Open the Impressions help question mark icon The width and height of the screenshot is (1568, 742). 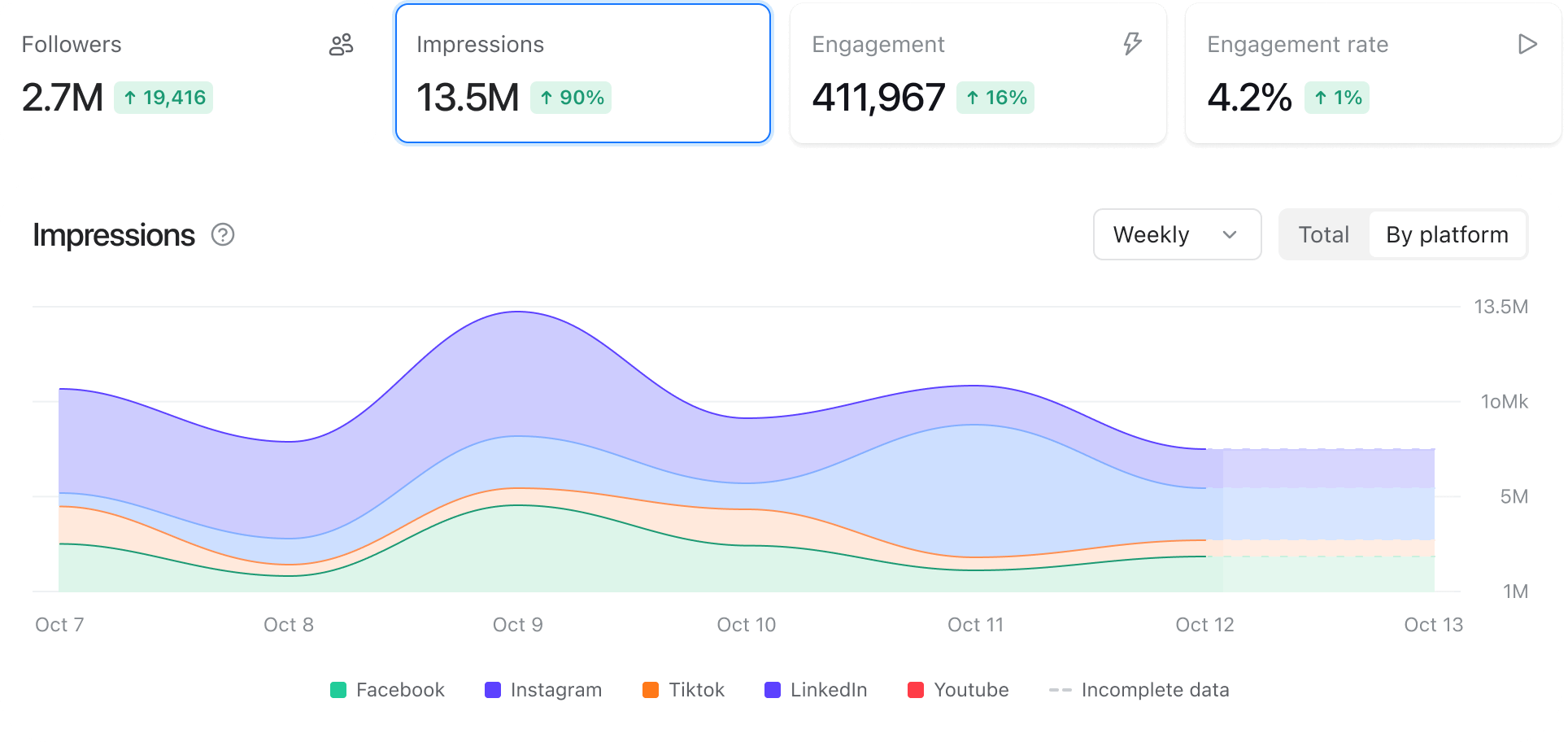(223, 235)
